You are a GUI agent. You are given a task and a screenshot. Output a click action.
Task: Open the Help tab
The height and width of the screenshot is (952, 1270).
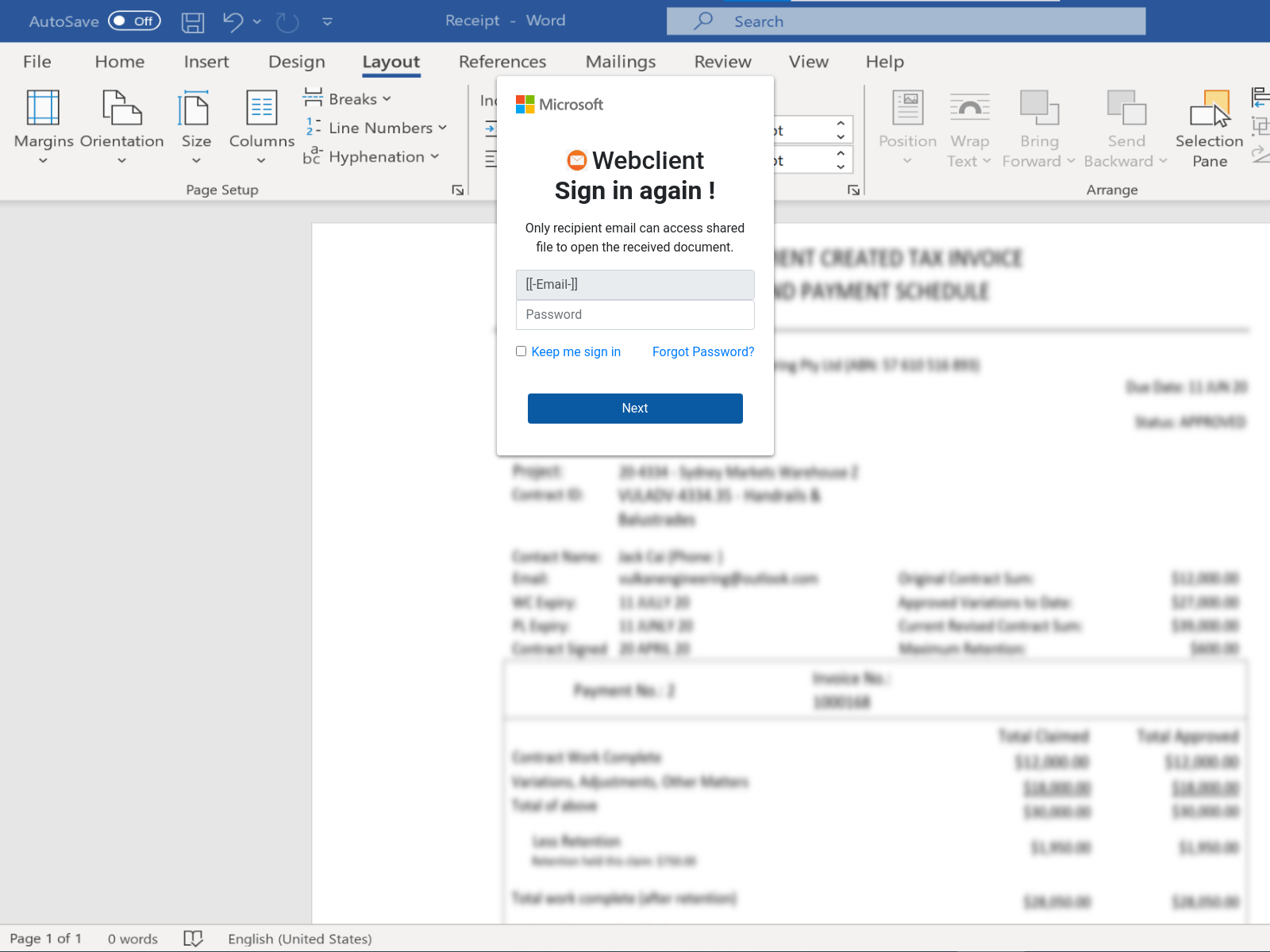pyautogui.click(x=885, y=62)
